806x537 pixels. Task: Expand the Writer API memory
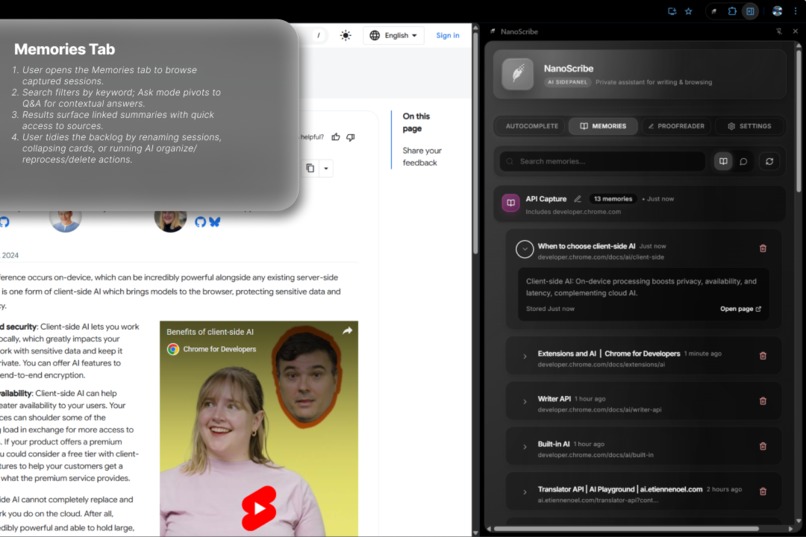pos(525,401)
